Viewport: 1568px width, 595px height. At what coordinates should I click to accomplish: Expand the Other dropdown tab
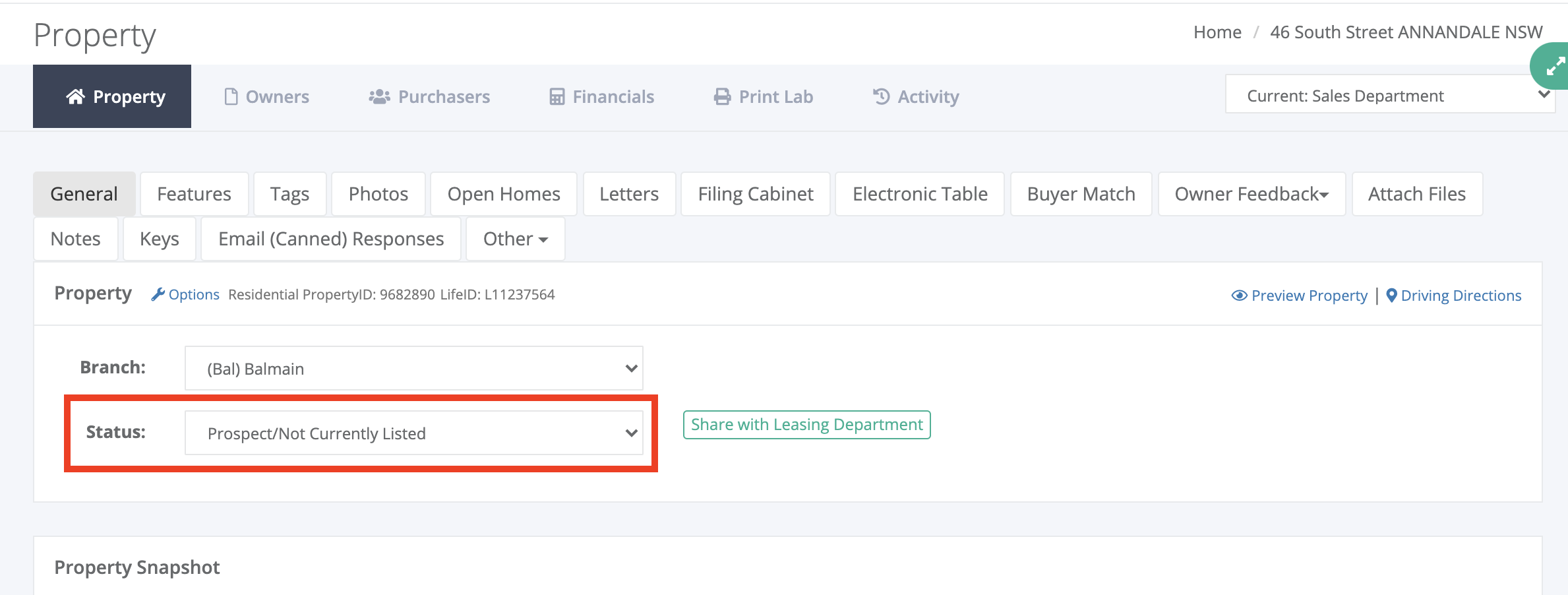515,239
